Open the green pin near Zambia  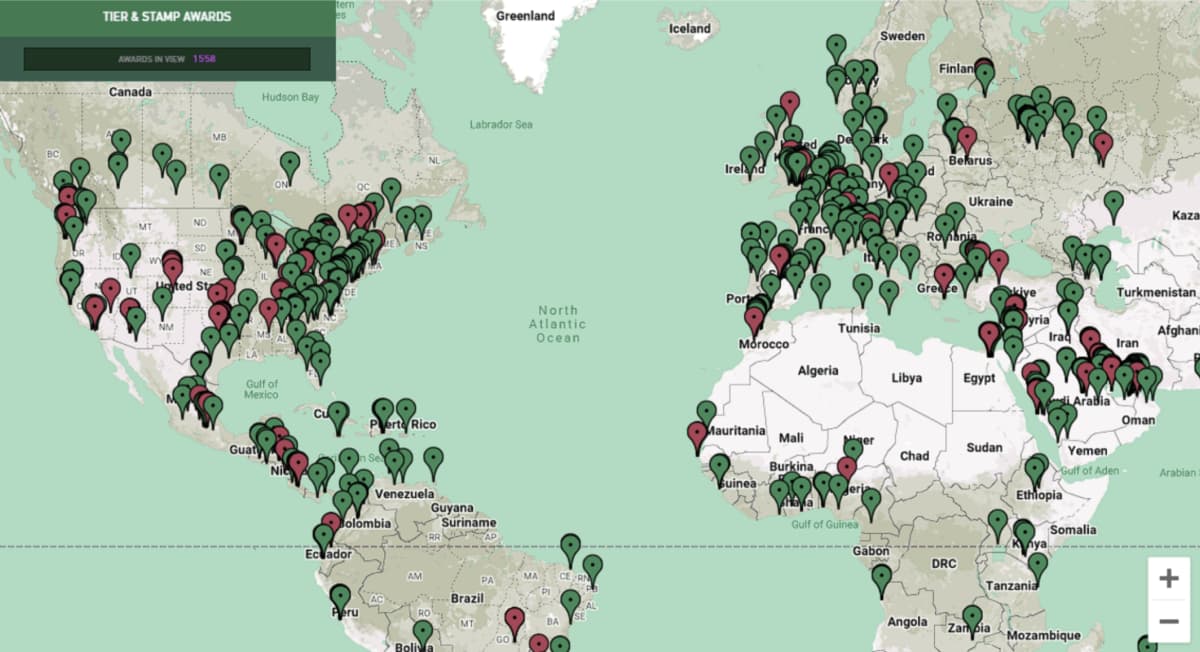tap(972, 619)
